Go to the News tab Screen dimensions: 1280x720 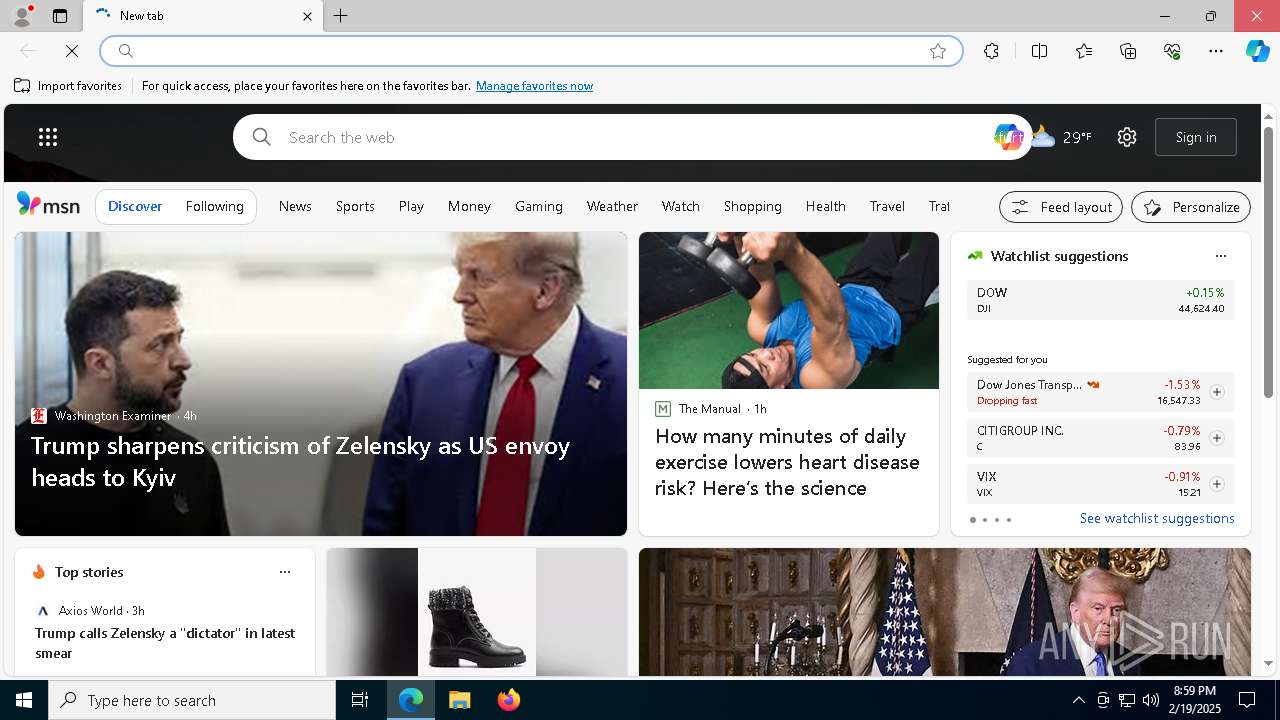(x=295, y=206)
